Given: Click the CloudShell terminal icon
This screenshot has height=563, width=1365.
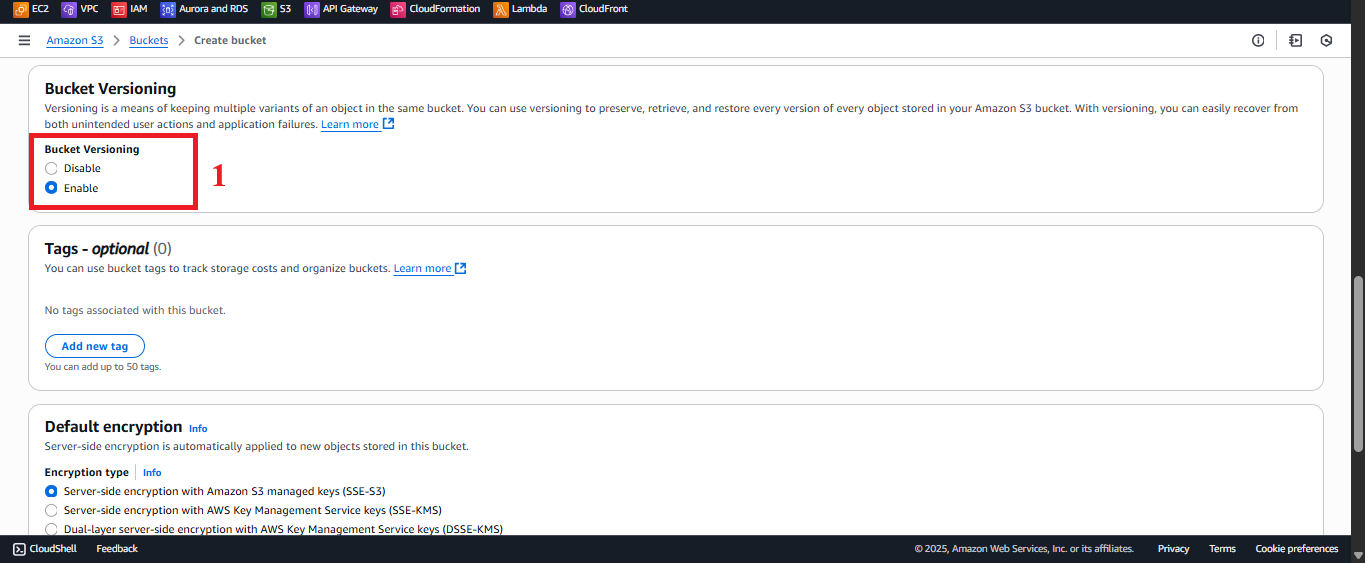Looking at the screenshot, I should pyautogui.click(x=19, y=549).
